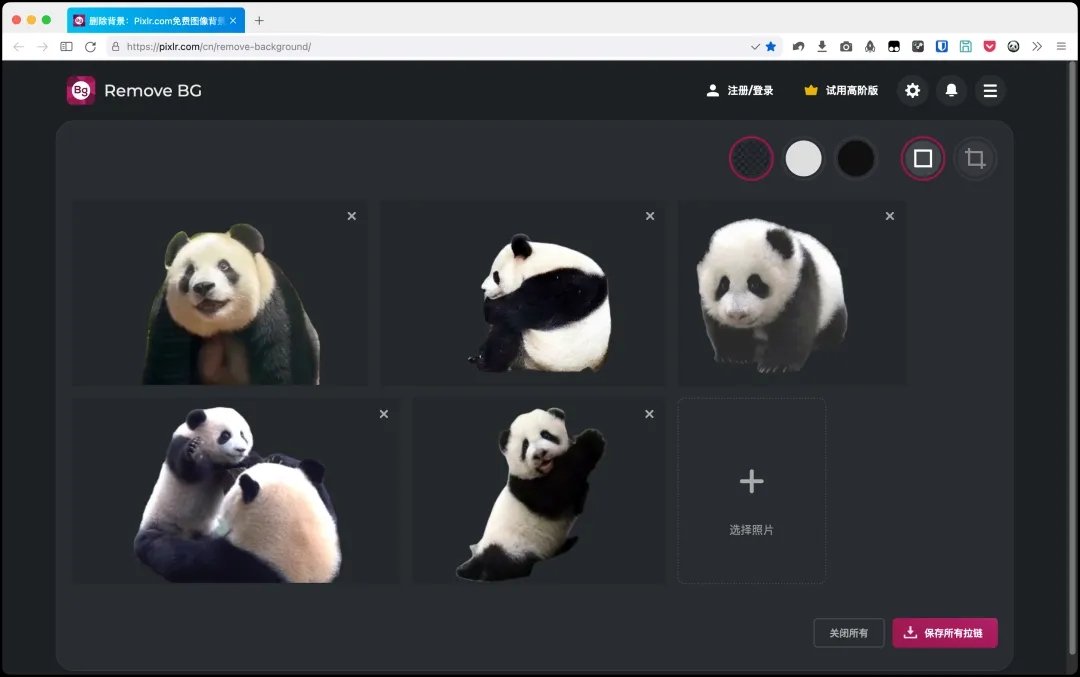Click the 关闭所有 button
Screen dimensions: 1080x677
pyautogui.click(x=848, y=633)
